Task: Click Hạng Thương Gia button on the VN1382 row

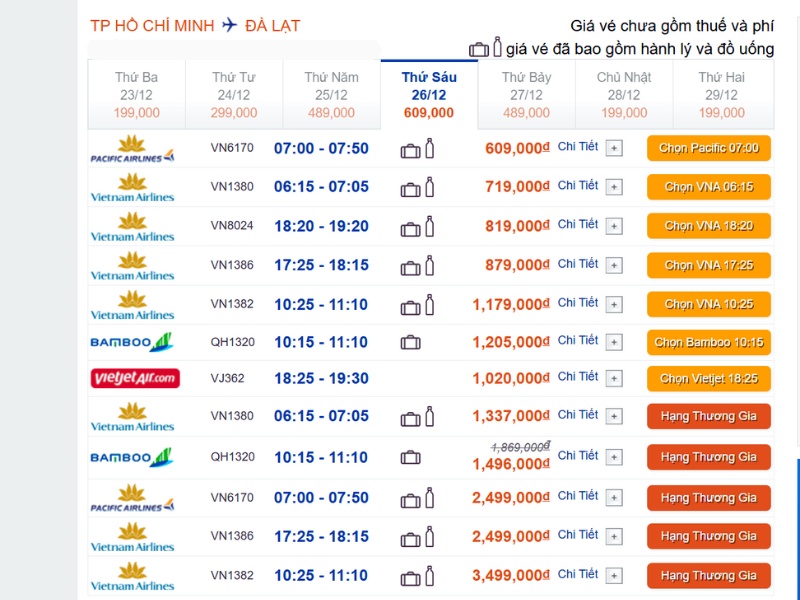Action: 709,575
